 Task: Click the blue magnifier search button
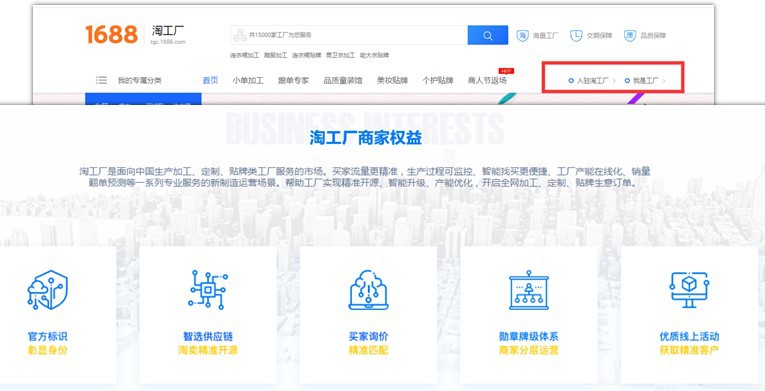point(487,35)
